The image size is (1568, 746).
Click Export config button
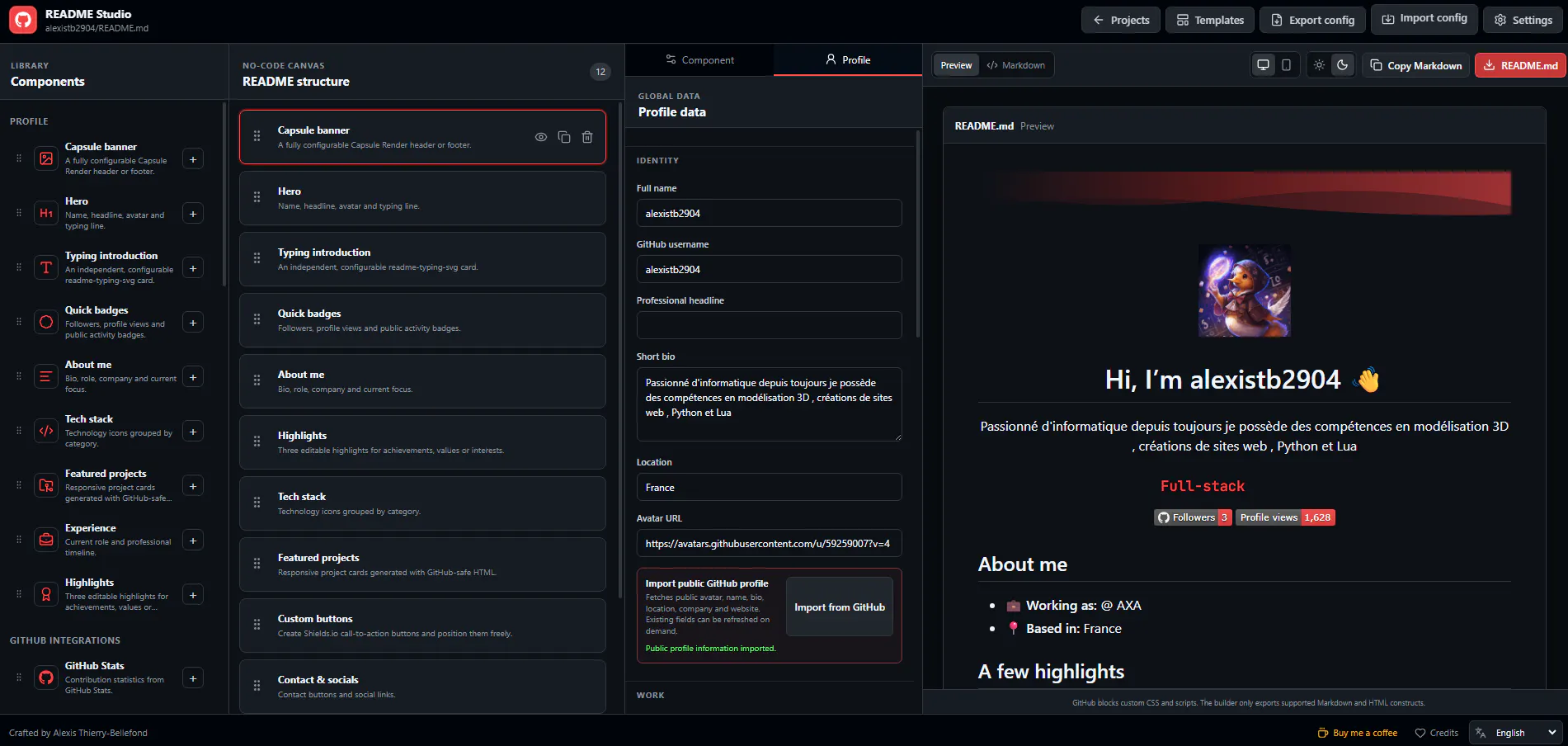pyautogui.click(x=1313, y=20)
